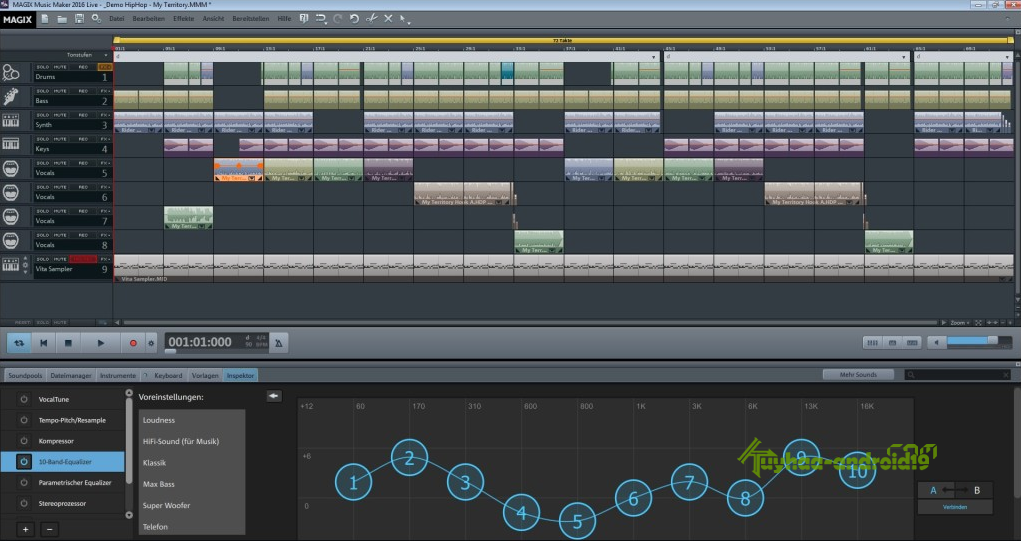Enable the Stereoprozessor power button
Viewport: 1021px width, 541px height.
pos(24,503)
